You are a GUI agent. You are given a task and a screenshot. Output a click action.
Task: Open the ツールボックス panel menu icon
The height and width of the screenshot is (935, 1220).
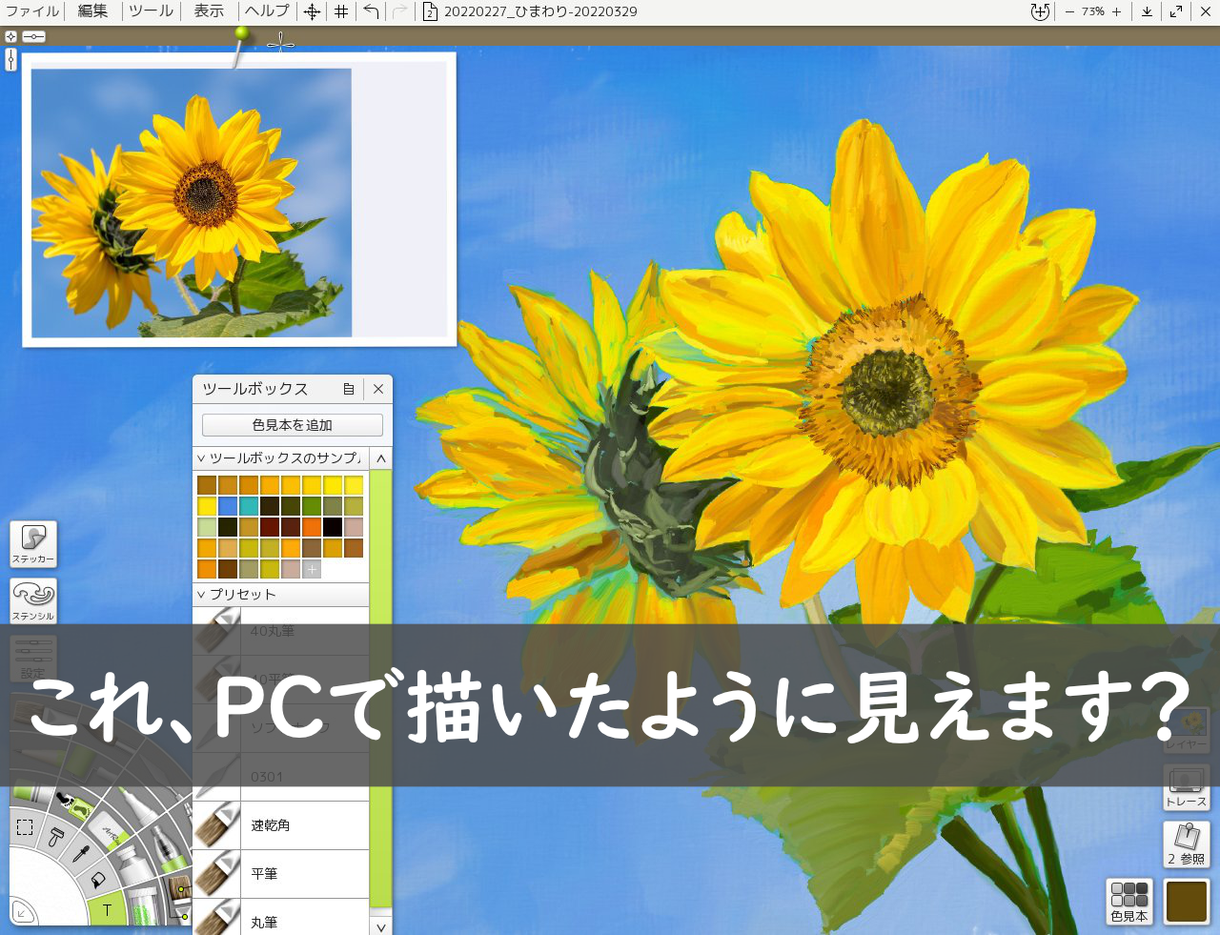tap(349, 389)
